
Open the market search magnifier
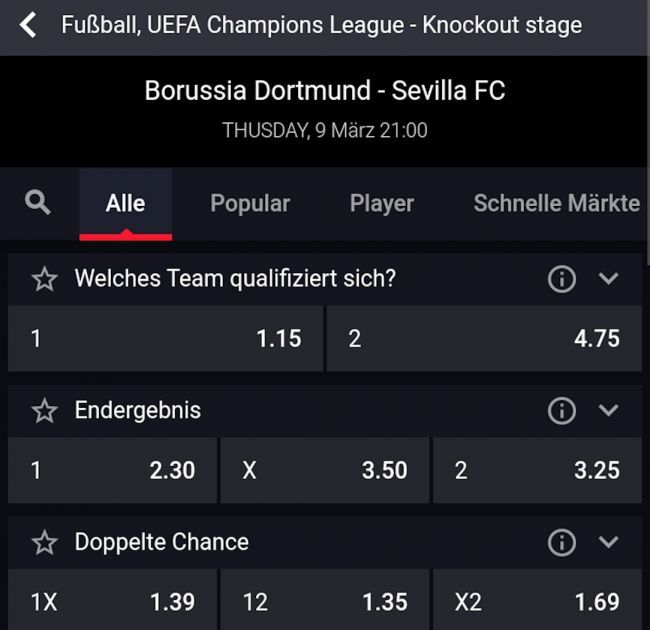[x=38, y=203]
